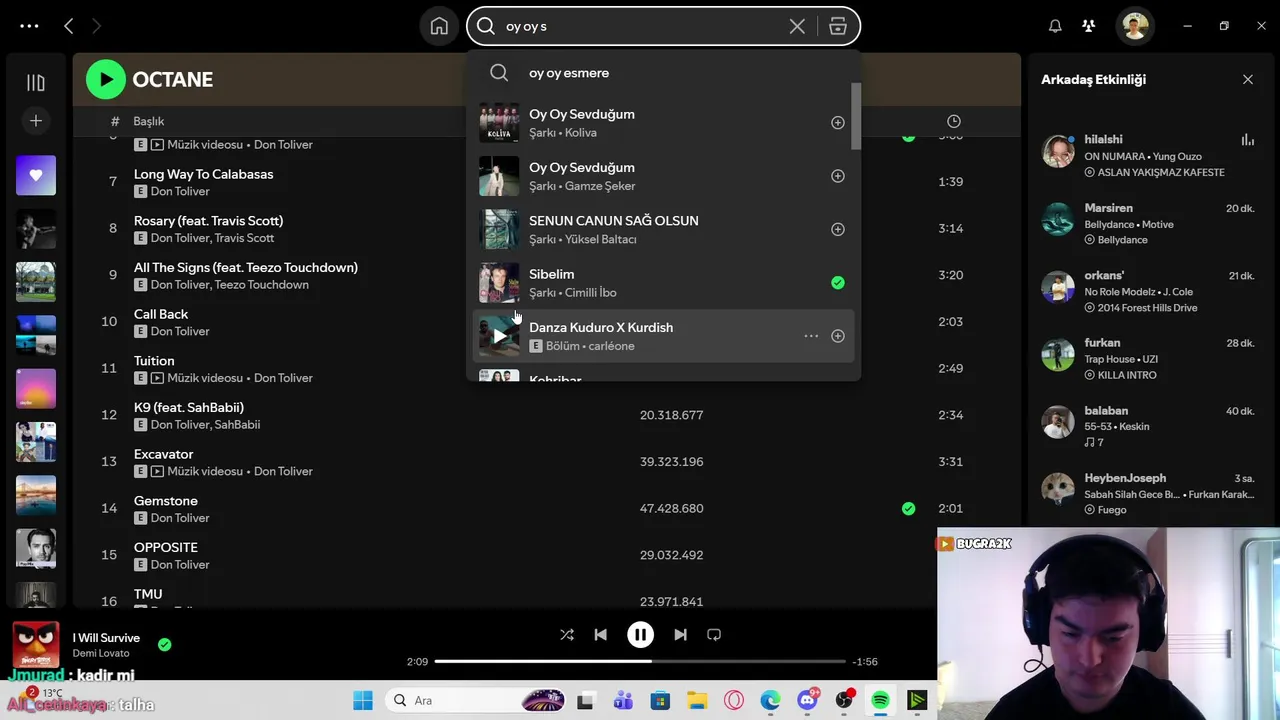
Task: Open 2014 Forest Hills Drive album link
Action: pos(1147,308)
